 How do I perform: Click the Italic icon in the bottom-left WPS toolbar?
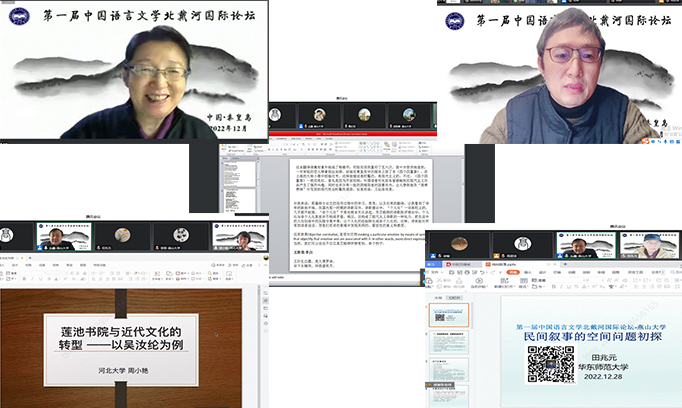(x=32, y=279)
